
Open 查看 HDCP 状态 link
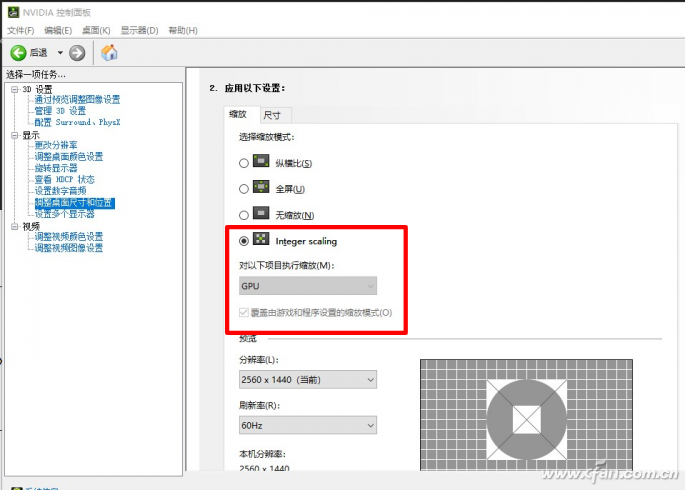(x=65, y=179)
